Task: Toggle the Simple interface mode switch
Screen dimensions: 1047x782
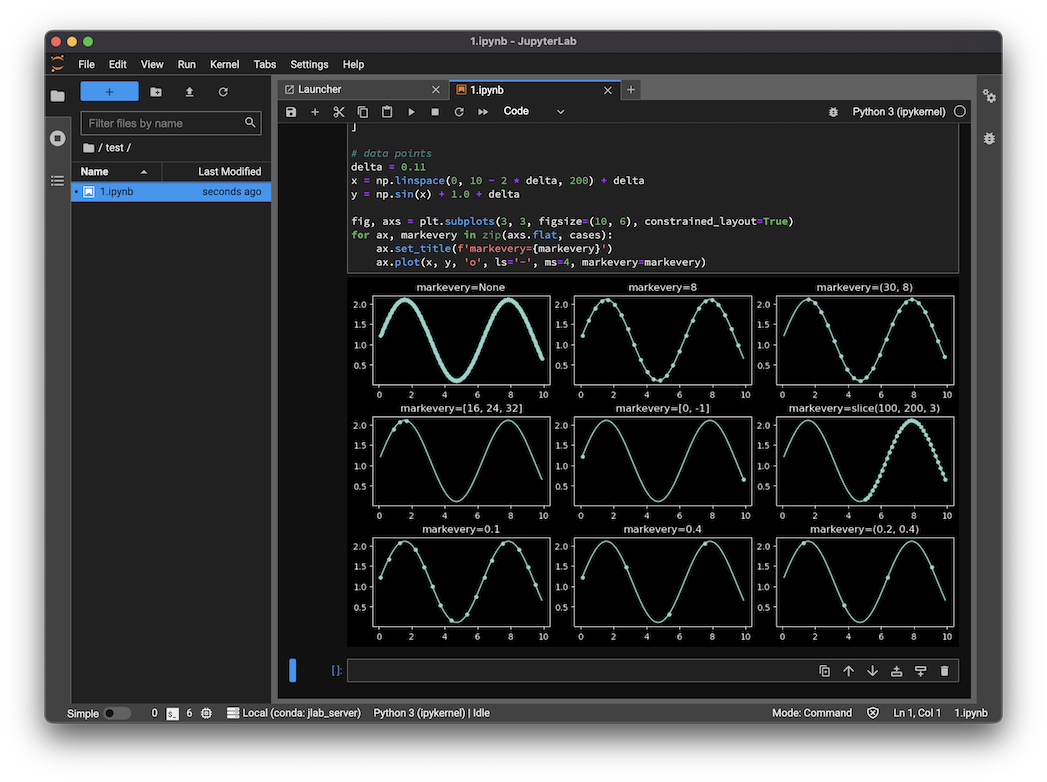Action: (x=116, y=713)
